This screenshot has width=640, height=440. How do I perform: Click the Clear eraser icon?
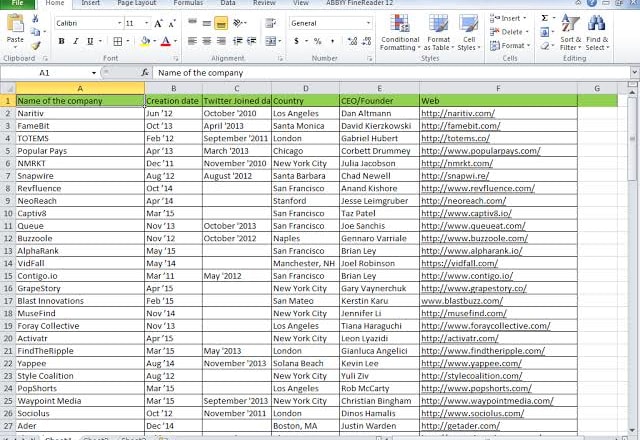tap(544, 46)
